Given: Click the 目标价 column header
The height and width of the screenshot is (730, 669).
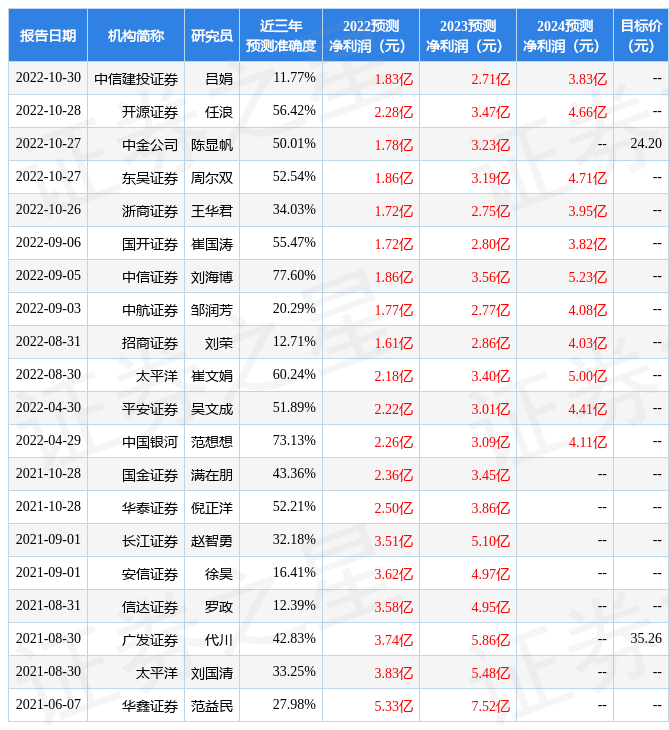Looking at the screenshot, I should point(641,35).
